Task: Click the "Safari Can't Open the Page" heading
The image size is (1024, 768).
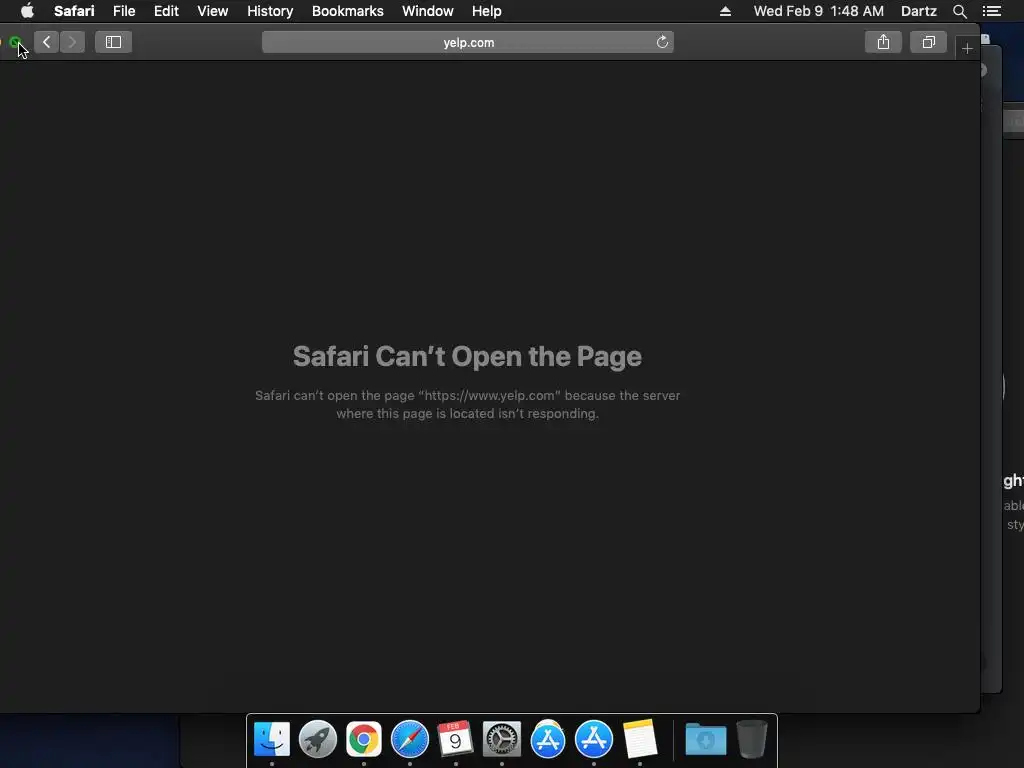Action: tap(467, 357)
